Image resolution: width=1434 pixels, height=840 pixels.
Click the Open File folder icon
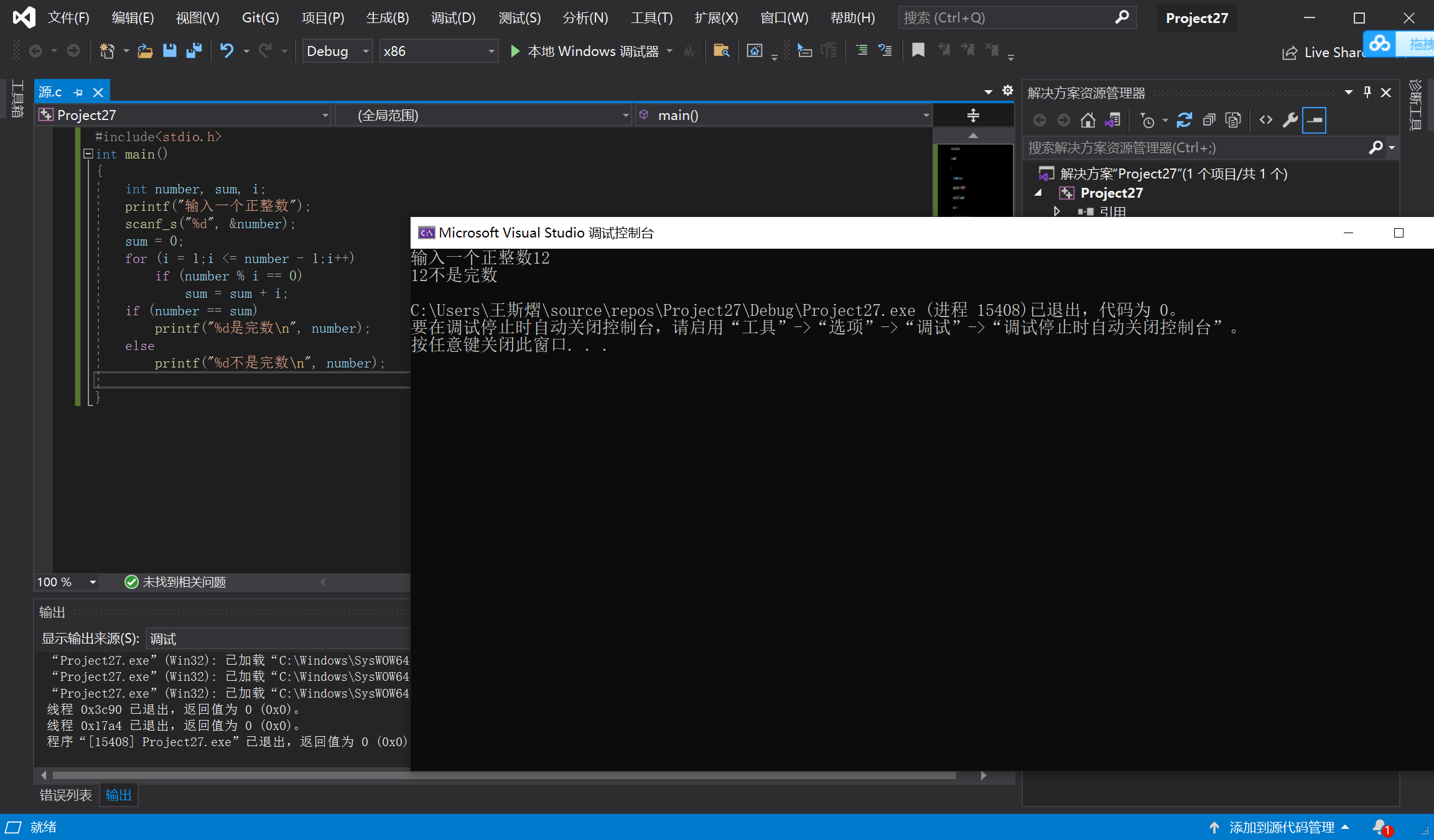coord(145,51)
